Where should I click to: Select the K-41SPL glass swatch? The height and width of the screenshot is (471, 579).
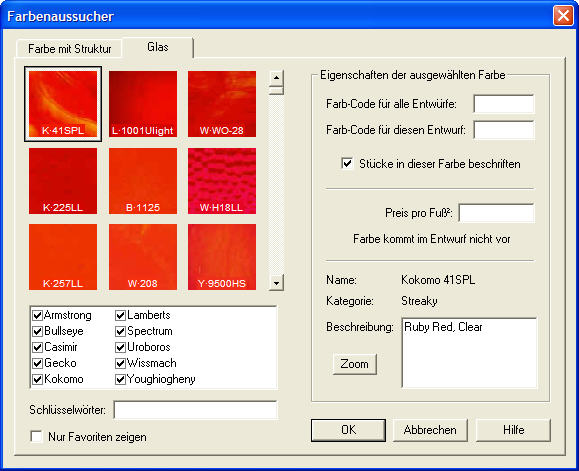[63, 104]
